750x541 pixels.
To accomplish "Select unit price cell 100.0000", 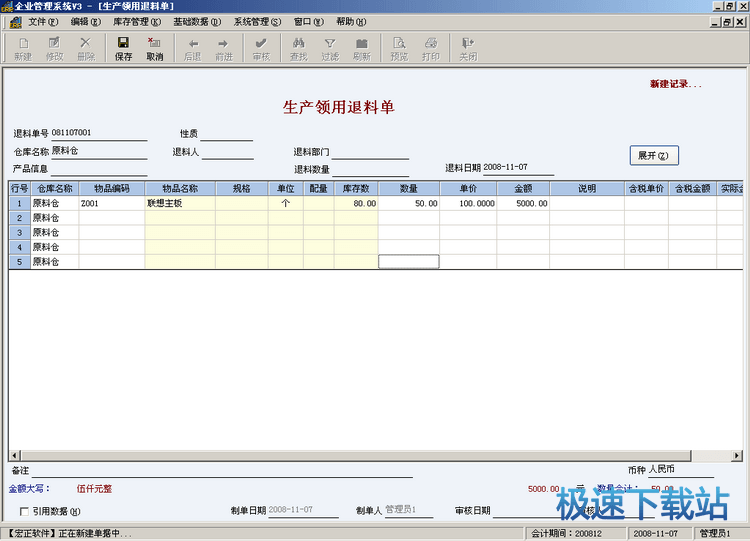I will [x=468, y=203].
